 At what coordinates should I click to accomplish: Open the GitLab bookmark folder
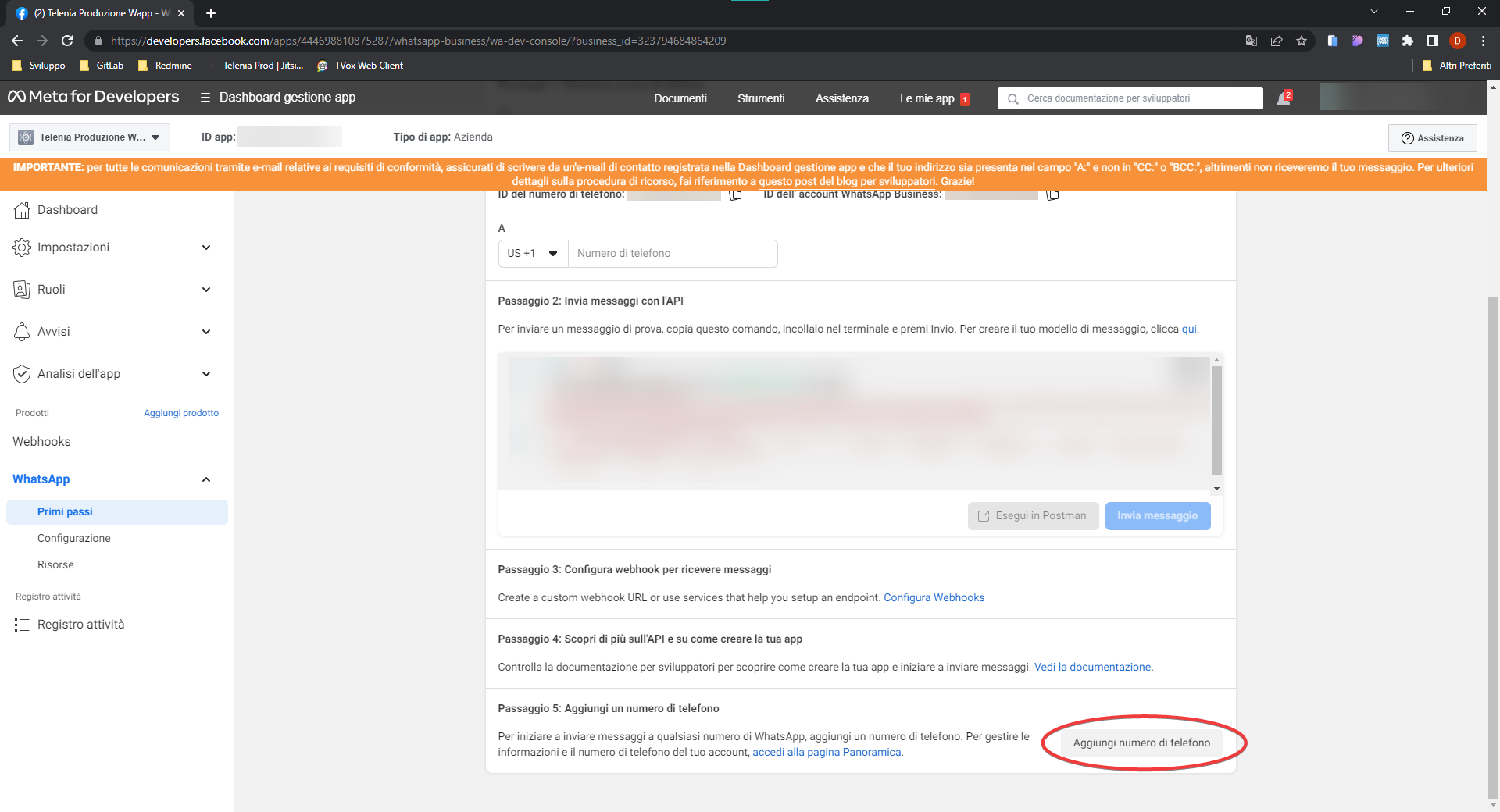[x=102, y=66]
